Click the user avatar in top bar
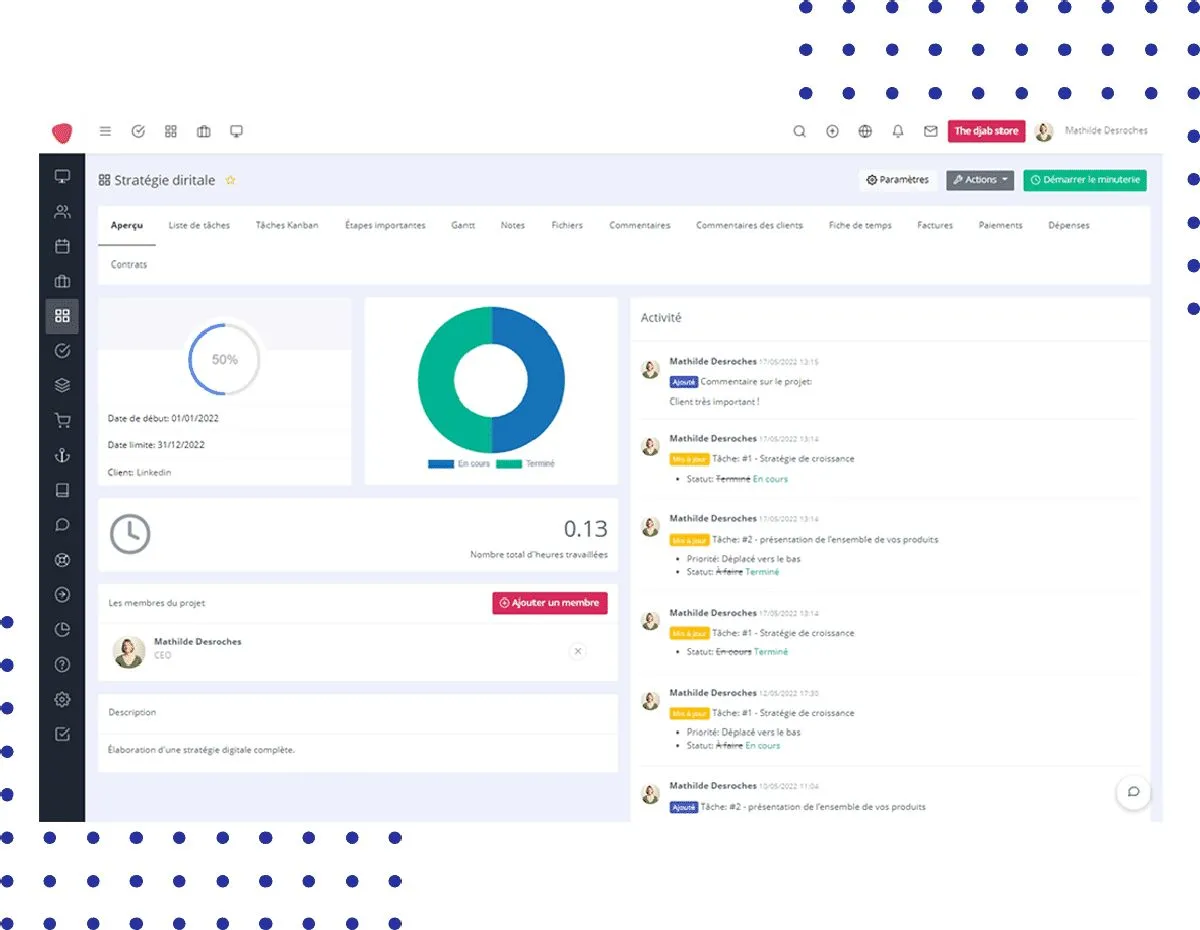The image size is (1200, 930). point(1044,131)
